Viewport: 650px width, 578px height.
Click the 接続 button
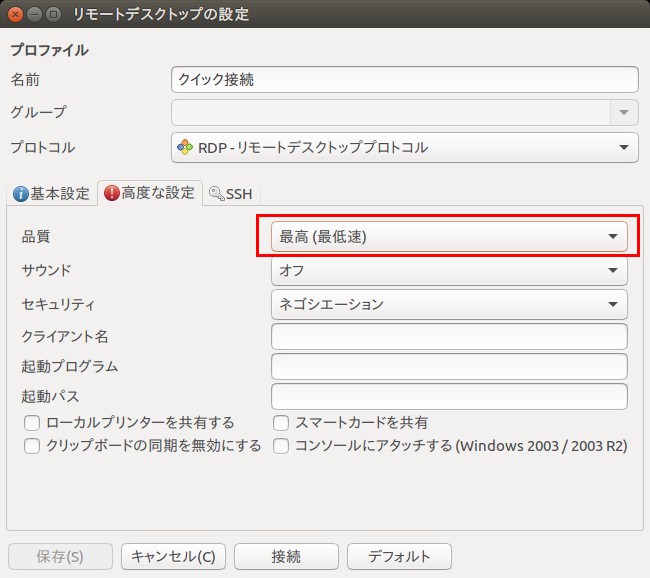[x=286, y=556]
